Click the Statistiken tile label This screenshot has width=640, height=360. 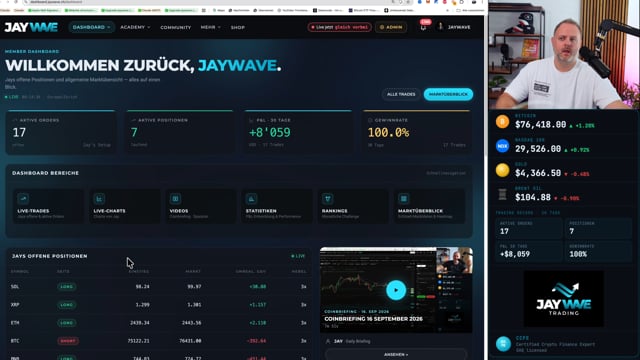(261, 211)
